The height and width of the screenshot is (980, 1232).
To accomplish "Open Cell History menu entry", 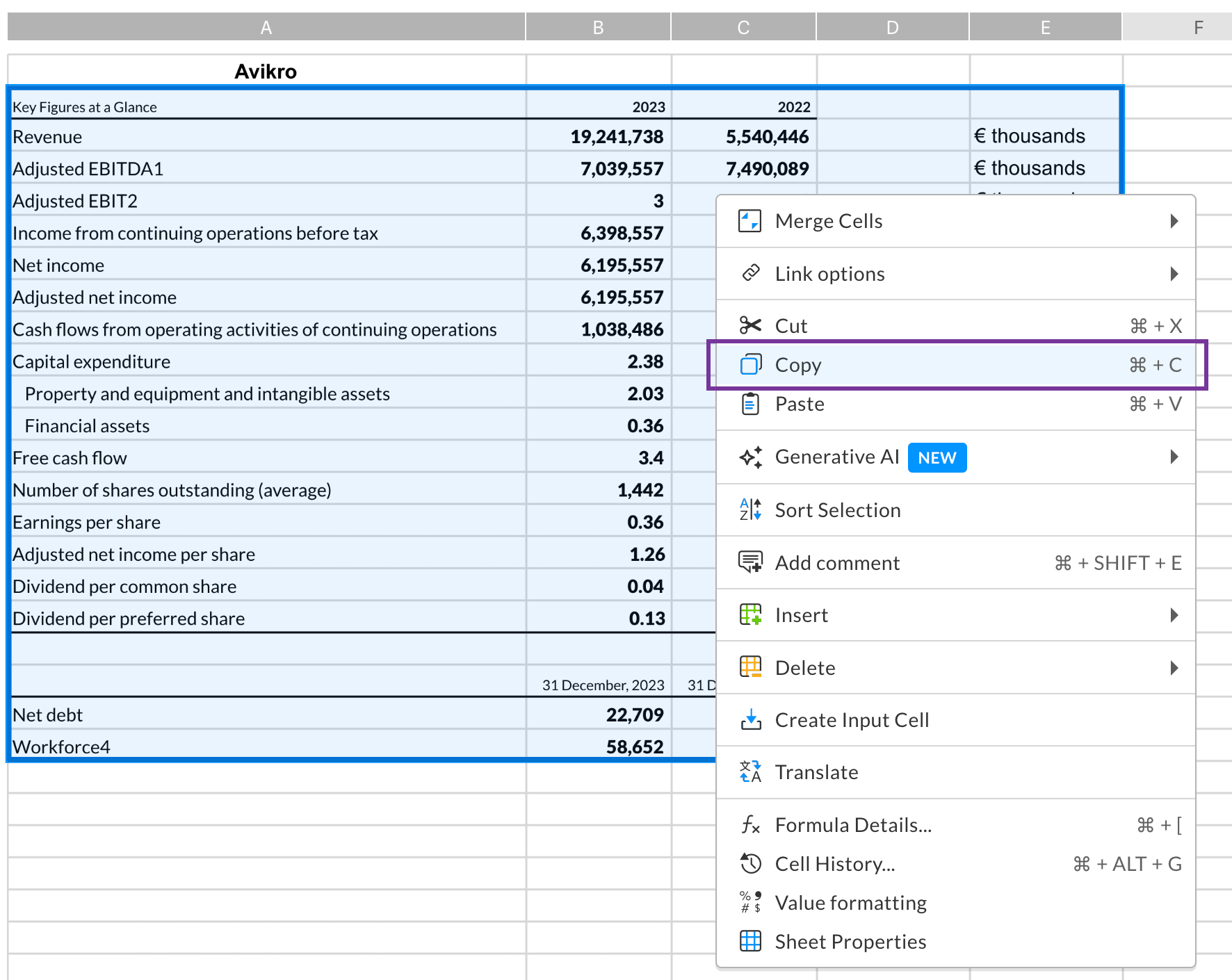I will pos(956,864).
